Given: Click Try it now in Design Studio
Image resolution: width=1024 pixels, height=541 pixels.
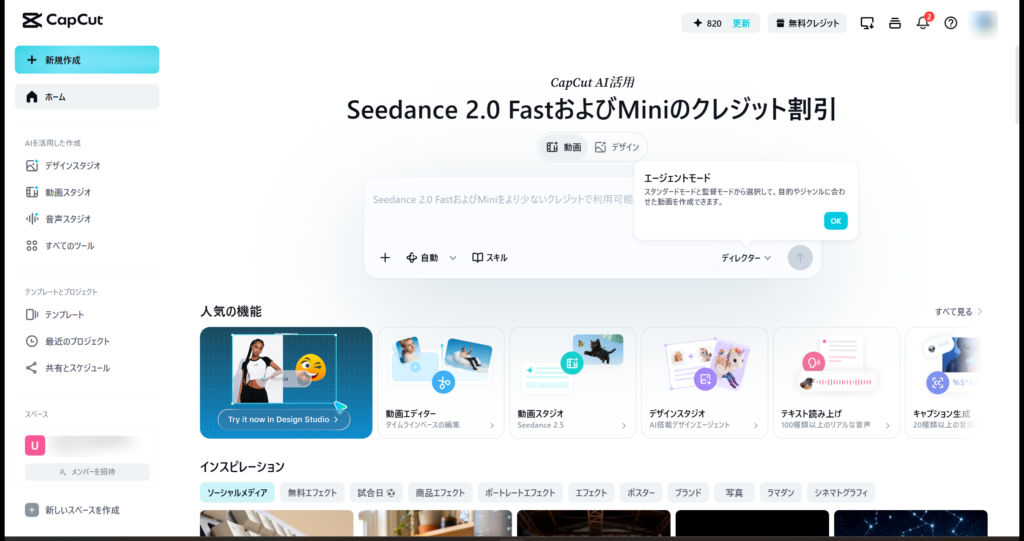Looking at the screenshot, I should click(283, 419).
